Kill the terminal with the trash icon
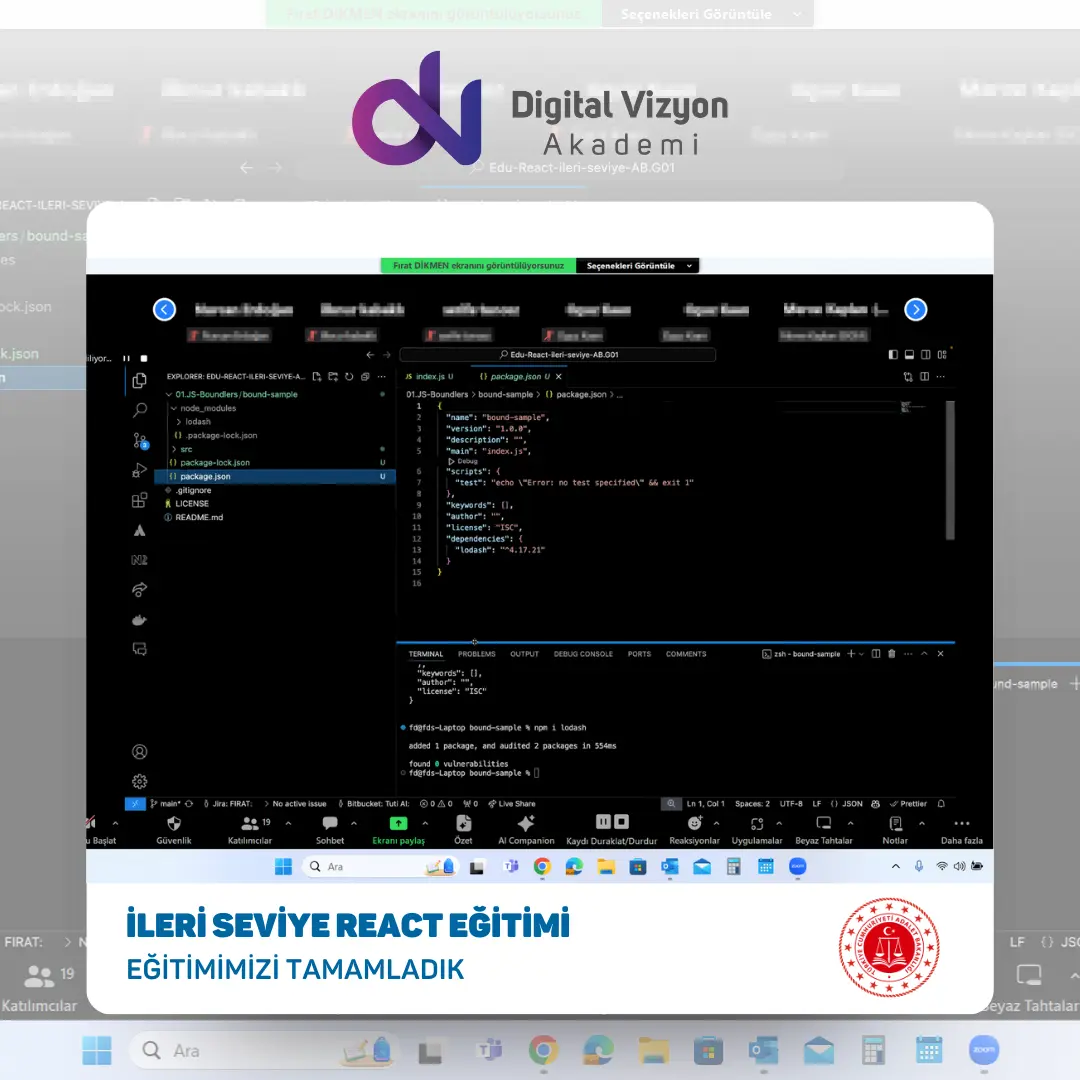The width and height of the screenshot is (1080, 1080). [x=892, y=654]
